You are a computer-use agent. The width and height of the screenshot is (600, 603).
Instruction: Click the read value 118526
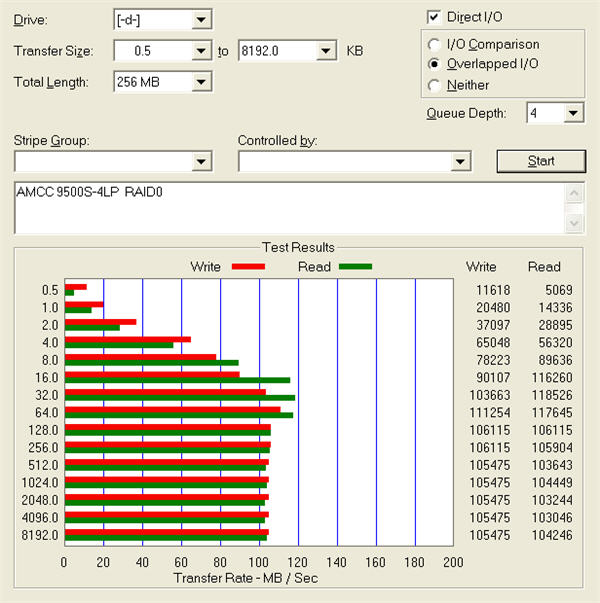pyautogui.click(x=552, y=395)
